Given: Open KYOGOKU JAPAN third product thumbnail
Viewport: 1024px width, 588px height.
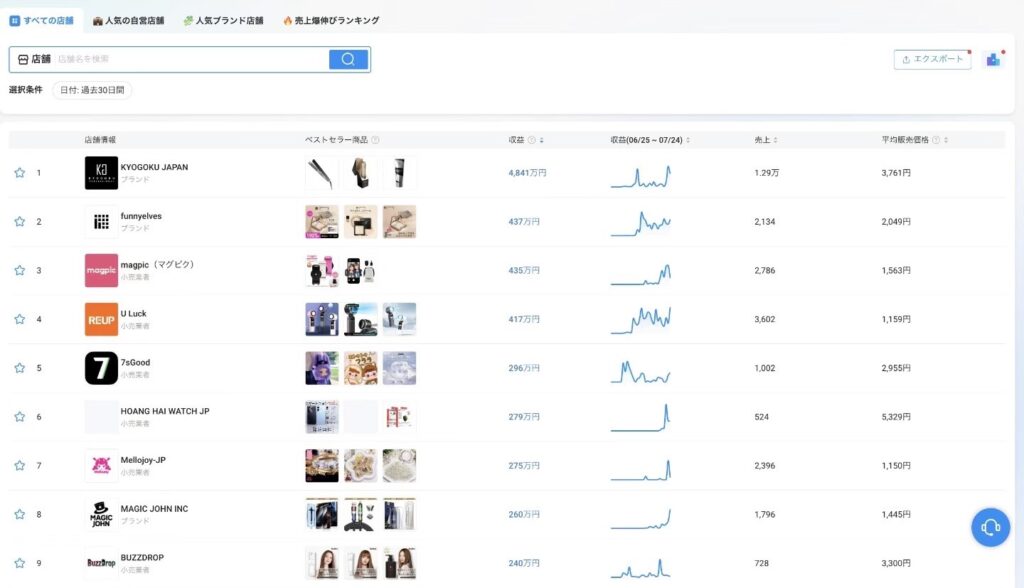Looking at the screenshot, I should 399,173.
